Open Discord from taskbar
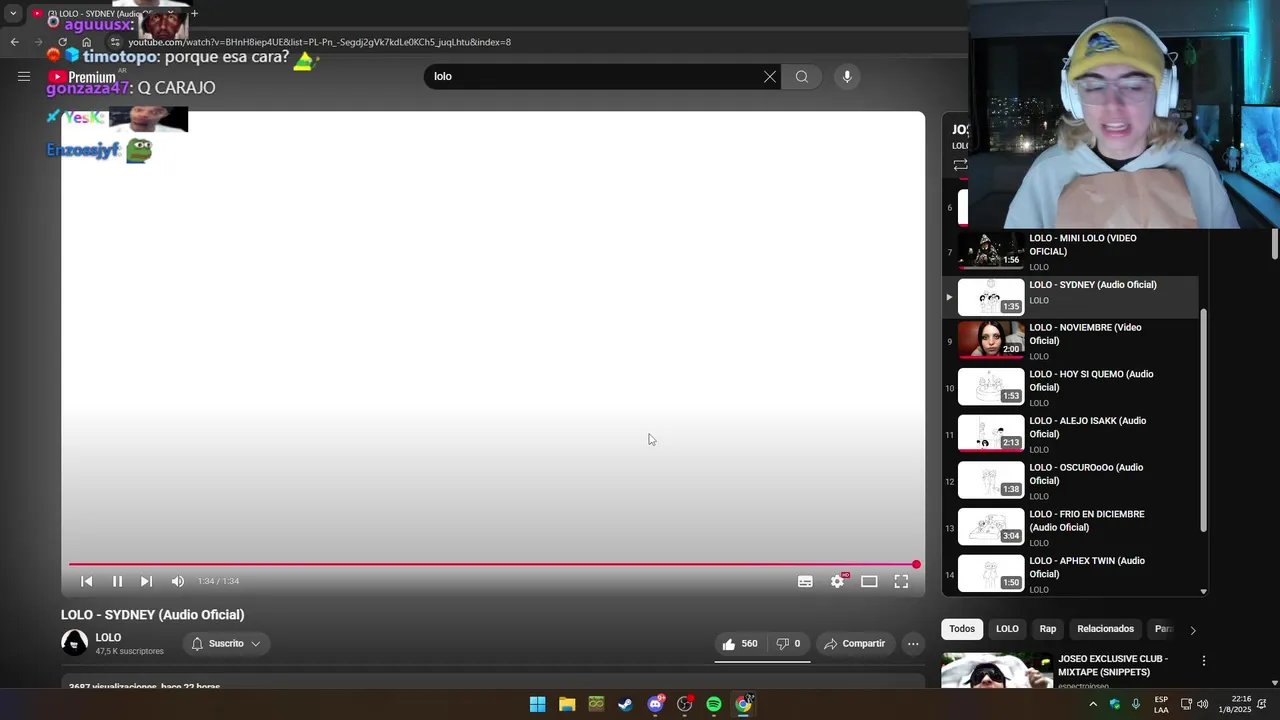 pyautogui.click(x=655, y=704)
